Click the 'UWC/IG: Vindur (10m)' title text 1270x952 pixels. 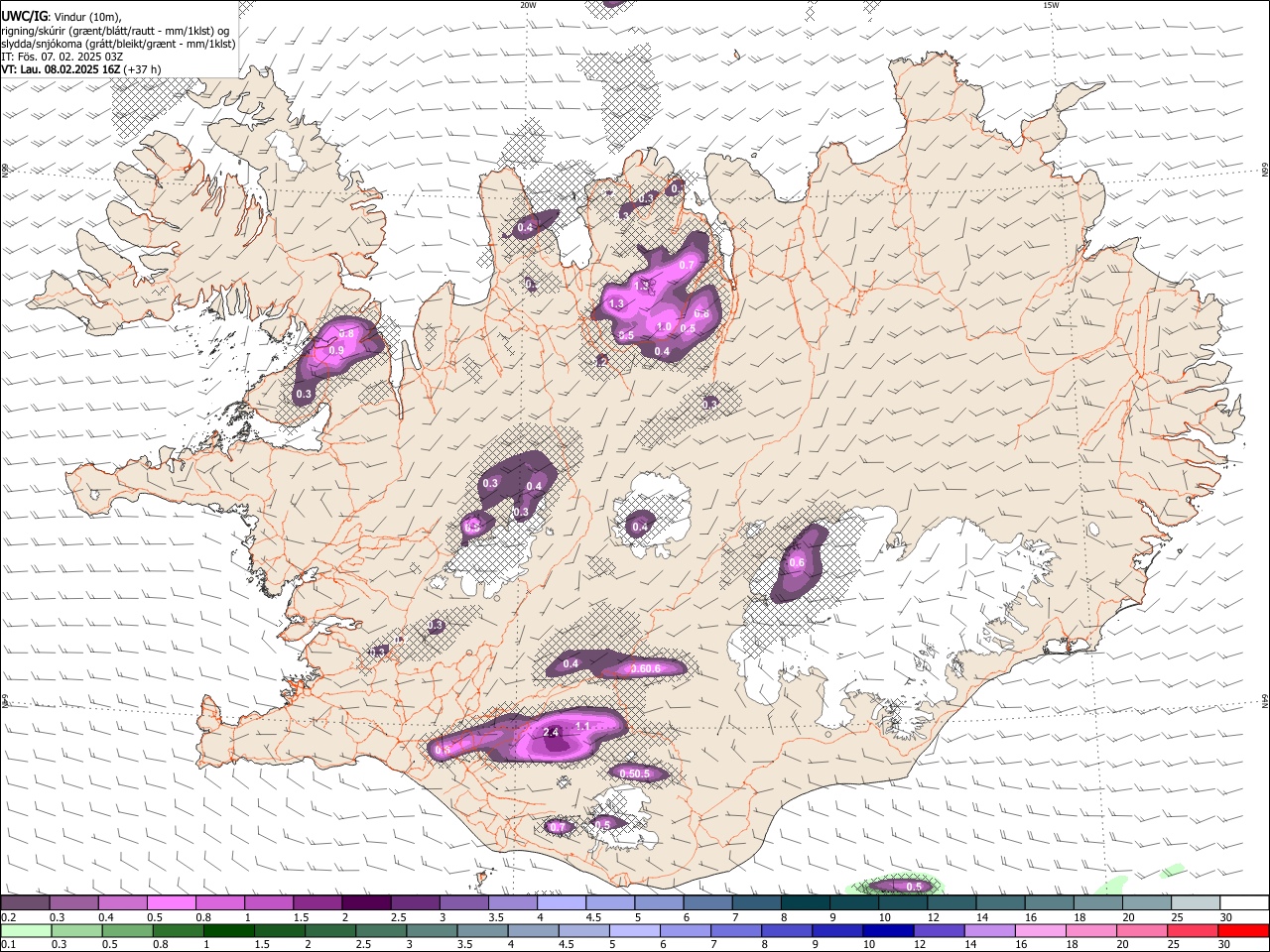[62, 16]
